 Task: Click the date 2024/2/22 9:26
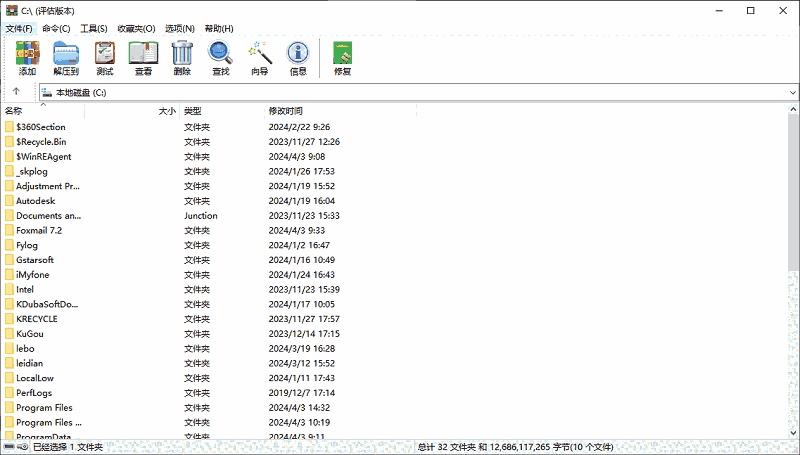click(299, 127)
